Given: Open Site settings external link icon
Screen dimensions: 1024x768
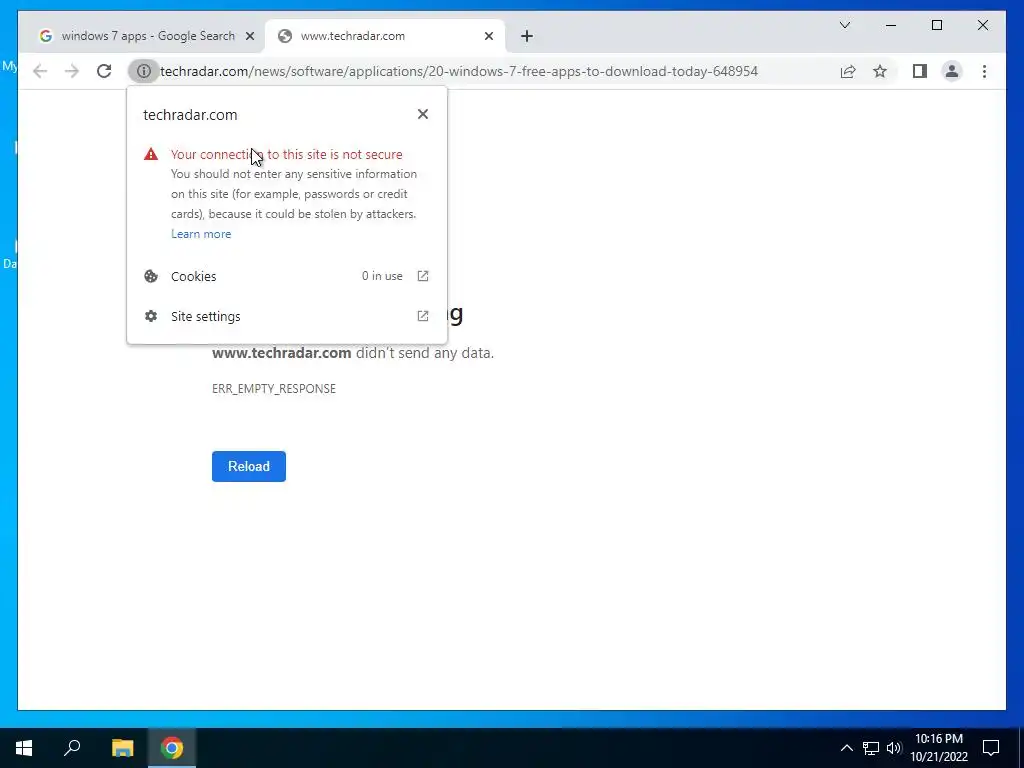Looking at the screenshot, I should [423, 316].
